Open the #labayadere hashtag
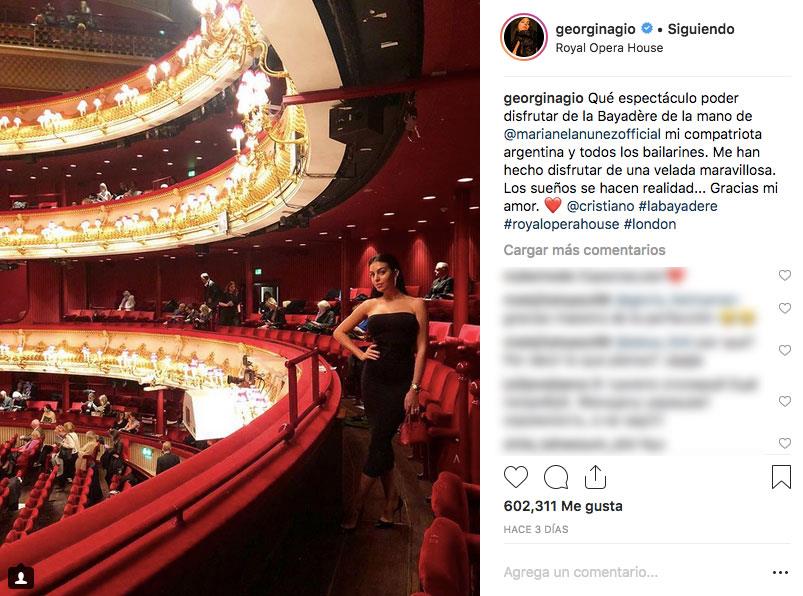The image size is (803, 596). [x=678, y=206]
